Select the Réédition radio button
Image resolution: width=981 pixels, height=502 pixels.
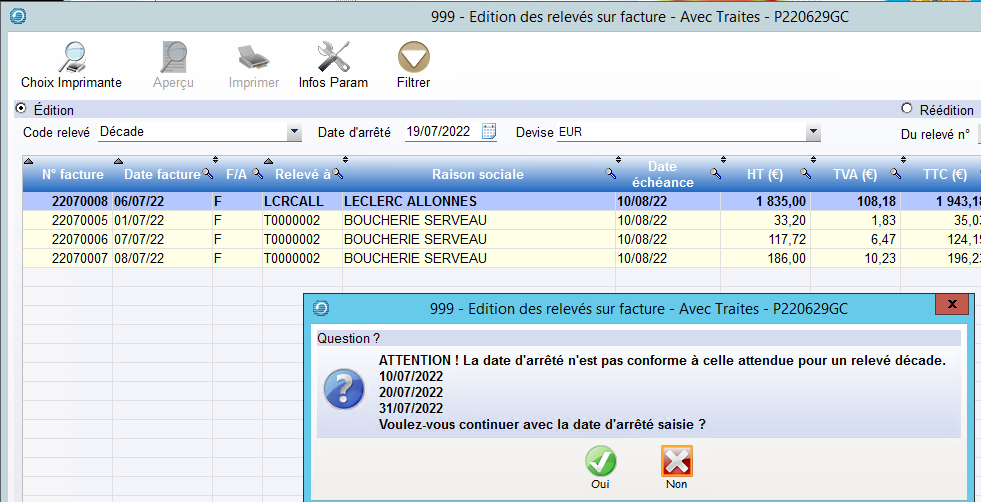(x=907, y=109)
